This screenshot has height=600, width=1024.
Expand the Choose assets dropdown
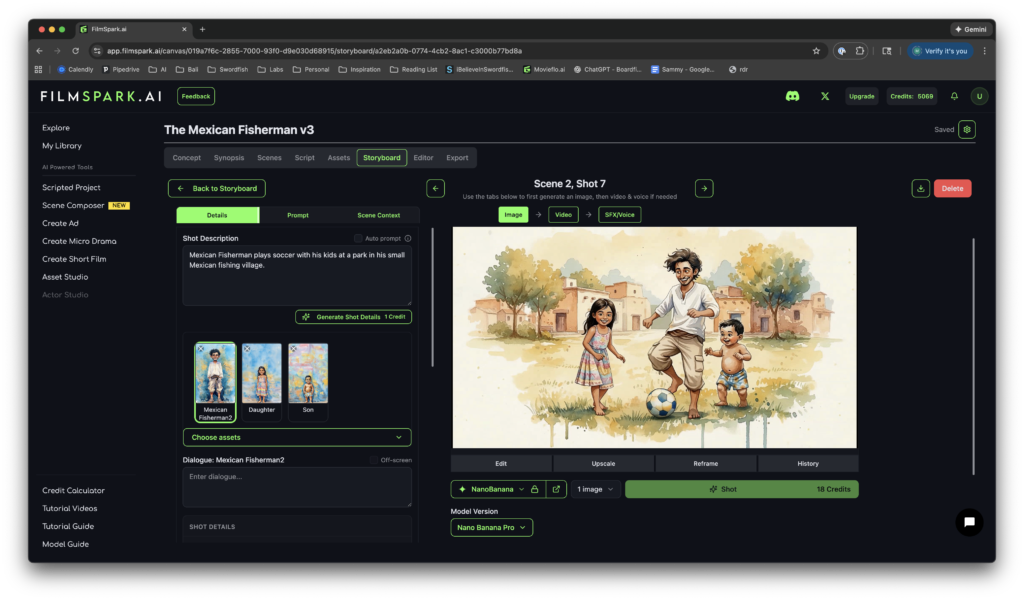coord(296,437)
